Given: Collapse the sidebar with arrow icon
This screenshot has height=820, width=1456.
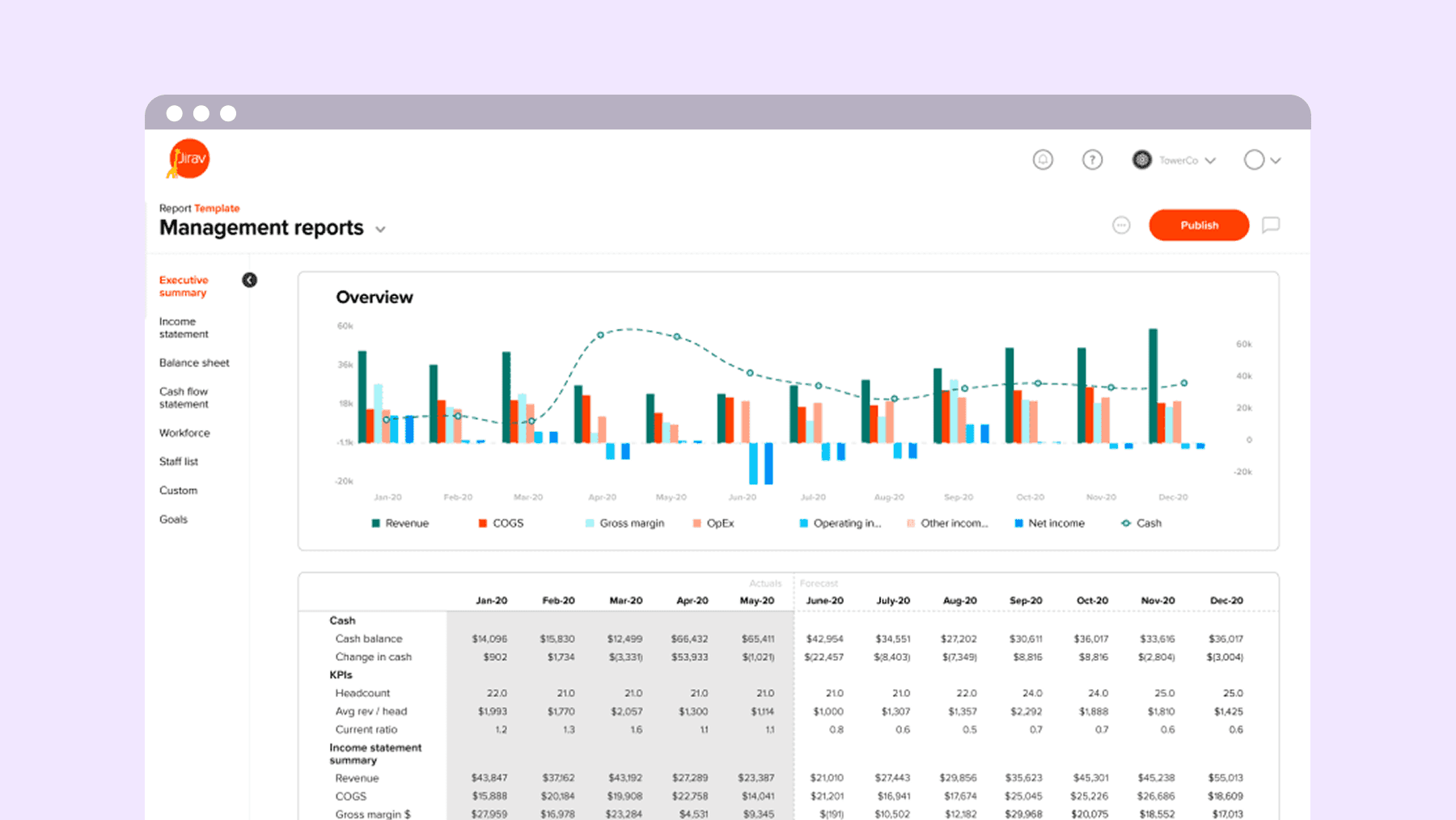Looking at the screenshot, I should click(249, 280).
